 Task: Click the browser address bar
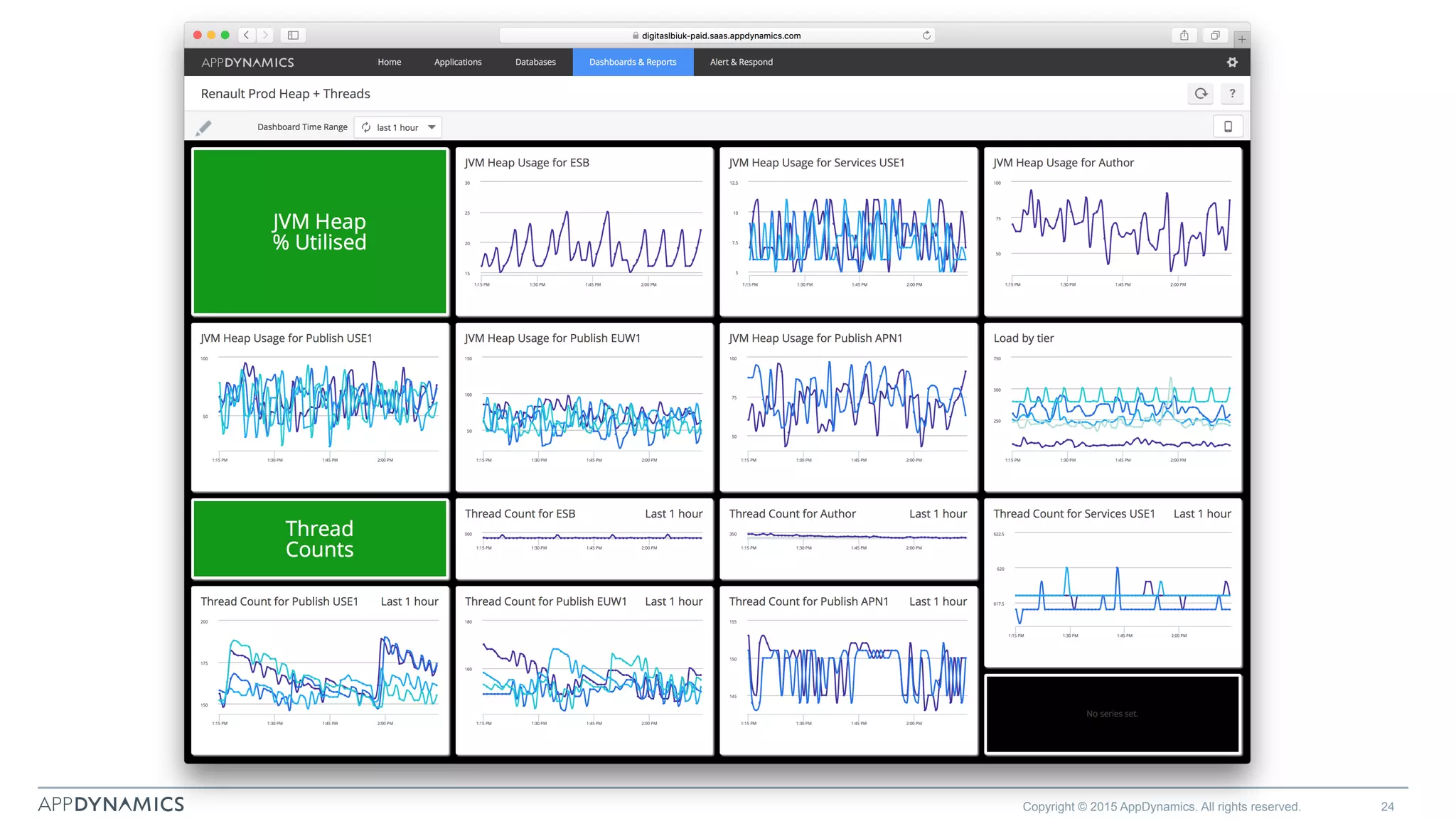click(x=717, y=36)
